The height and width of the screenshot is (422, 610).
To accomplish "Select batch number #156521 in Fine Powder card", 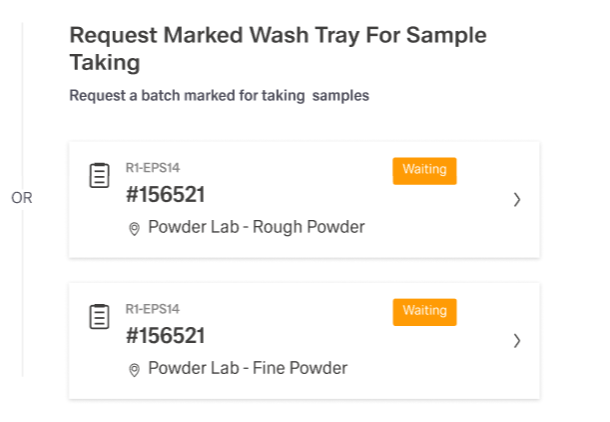I will [x=165, y=336].
